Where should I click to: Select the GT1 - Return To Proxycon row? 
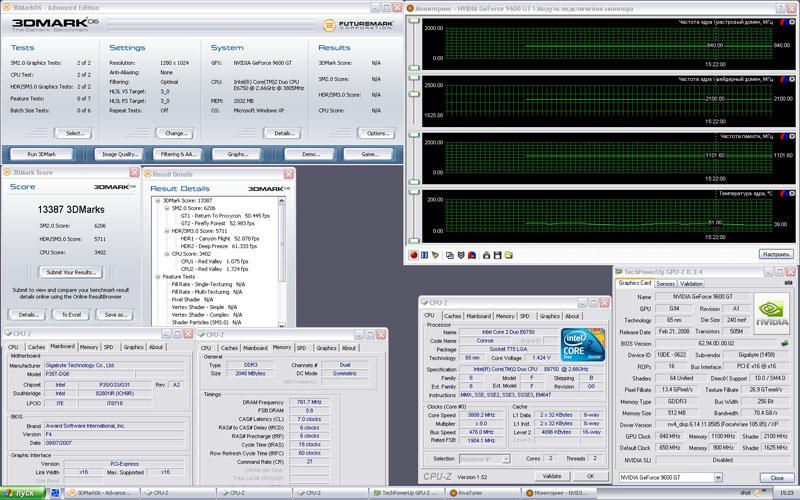225,216
